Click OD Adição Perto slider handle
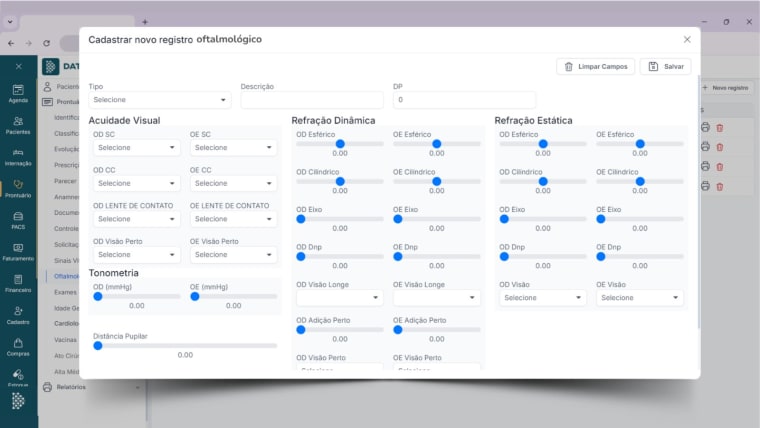Viewport: 760px width, 428px height. tap(301, 330)
